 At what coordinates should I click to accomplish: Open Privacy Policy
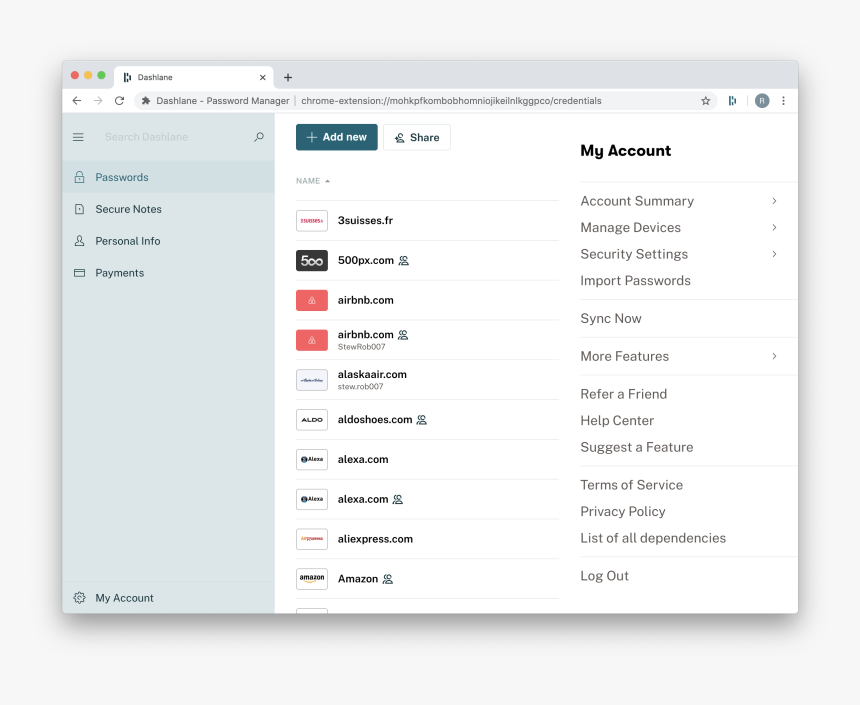pyautogui.click(x=623, y=511)
